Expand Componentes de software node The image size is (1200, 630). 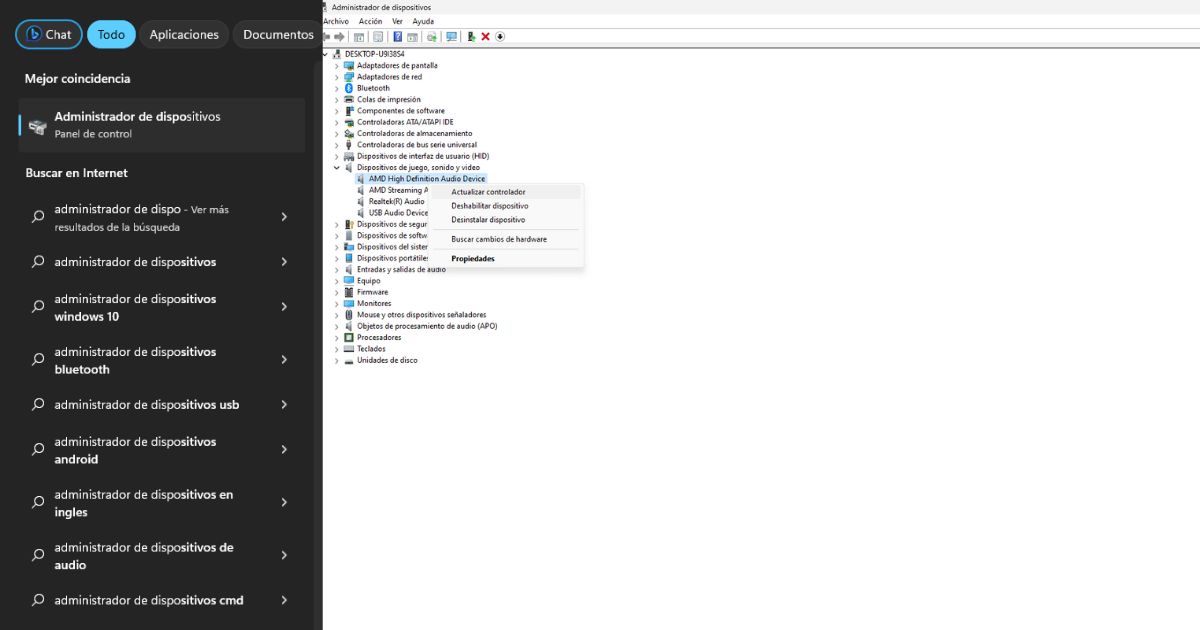click(x=337, y=111)
